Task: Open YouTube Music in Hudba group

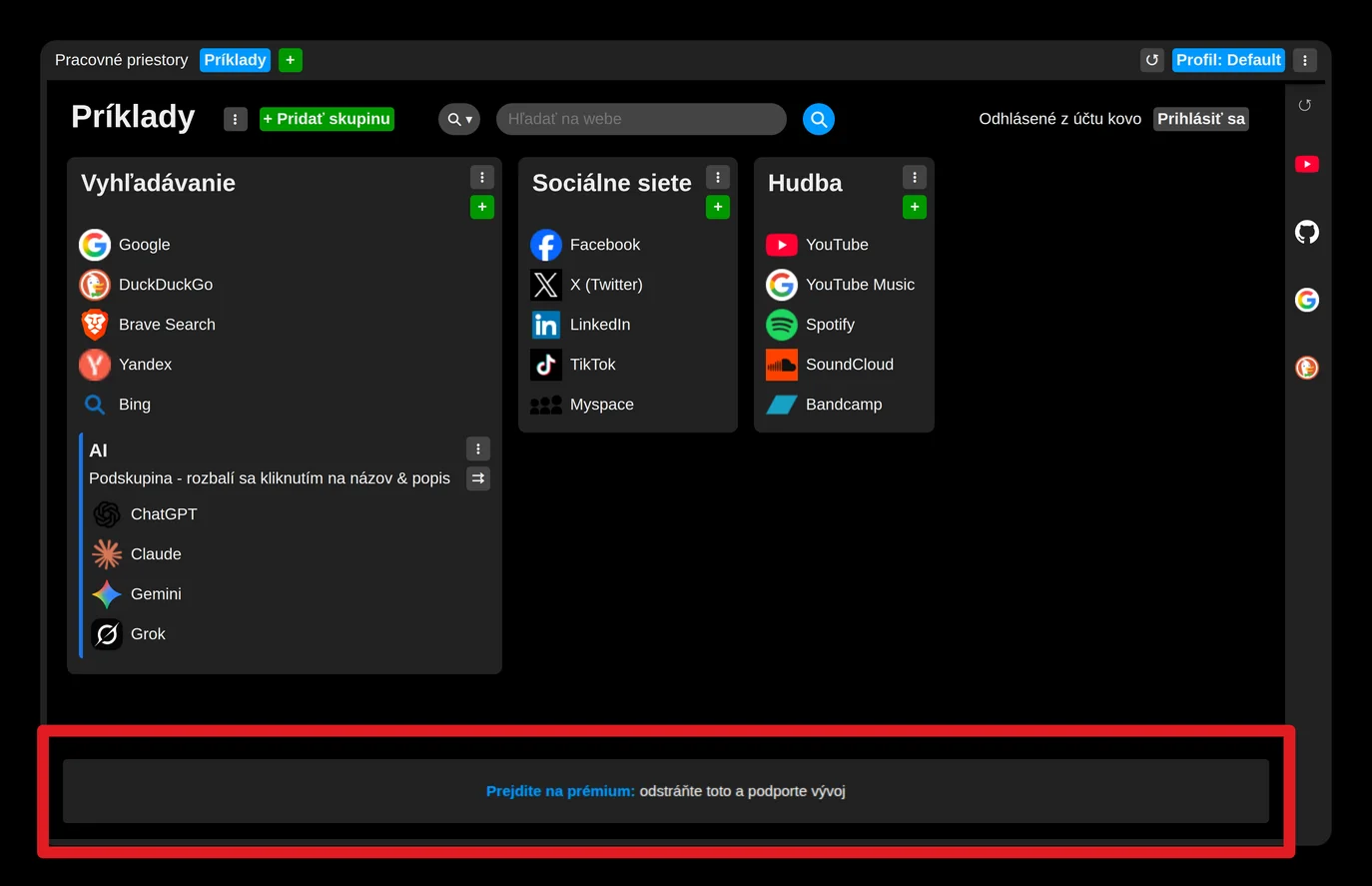Action: (x=841, y=285)
